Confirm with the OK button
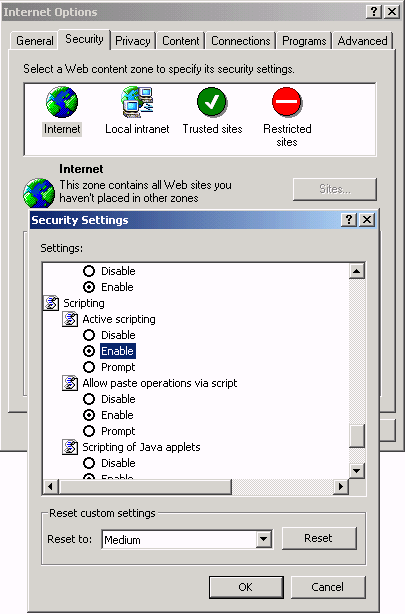Image resolution: width=405 pixels, height=614 pixels. (x=246, y=587)
